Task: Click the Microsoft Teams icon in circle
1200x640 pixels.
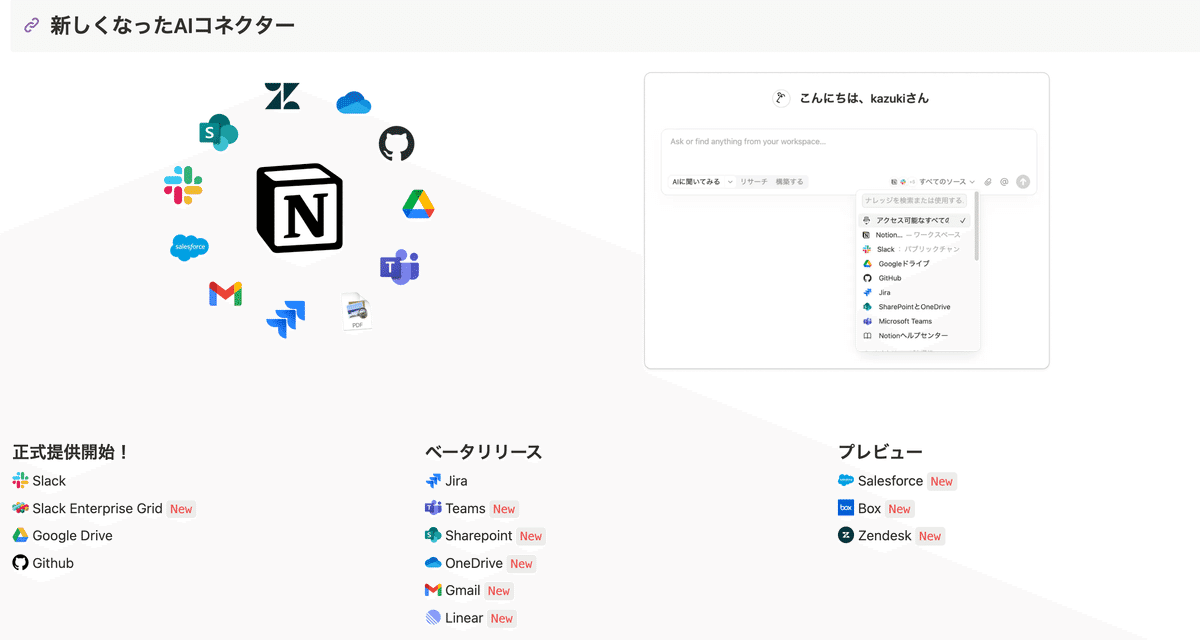Action: (x=399, y=267)
